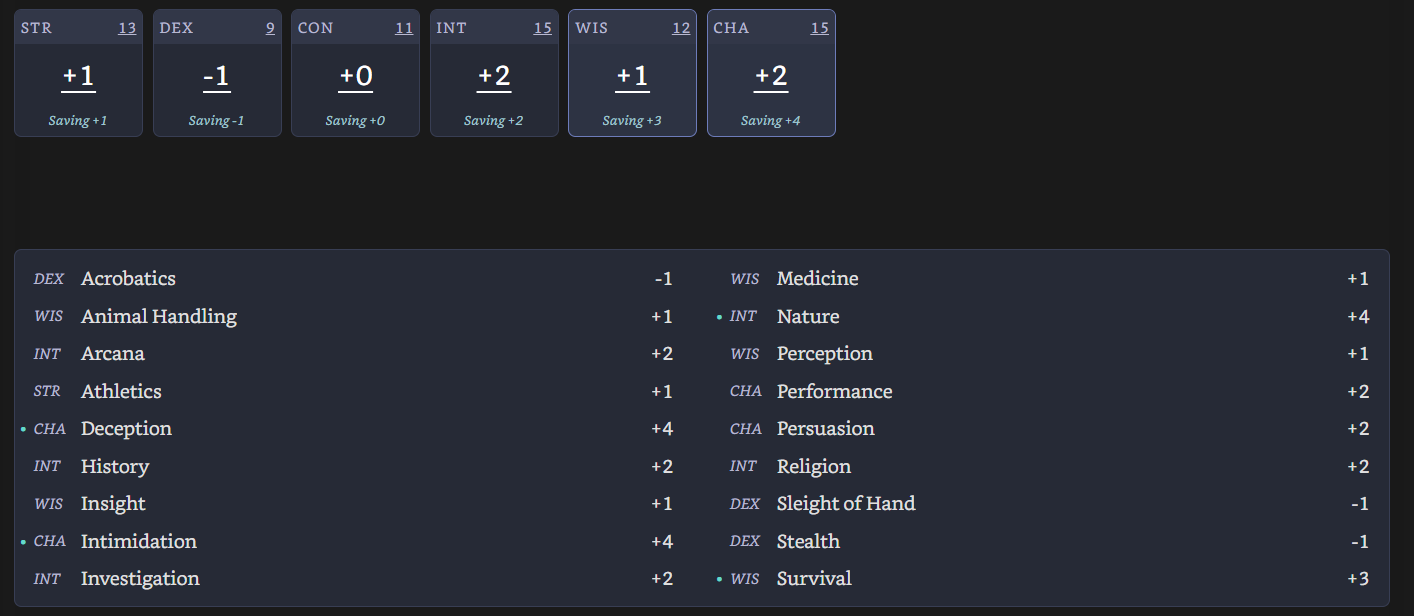
Task: Click the DEX score value 9
Action: coord(270,28)
